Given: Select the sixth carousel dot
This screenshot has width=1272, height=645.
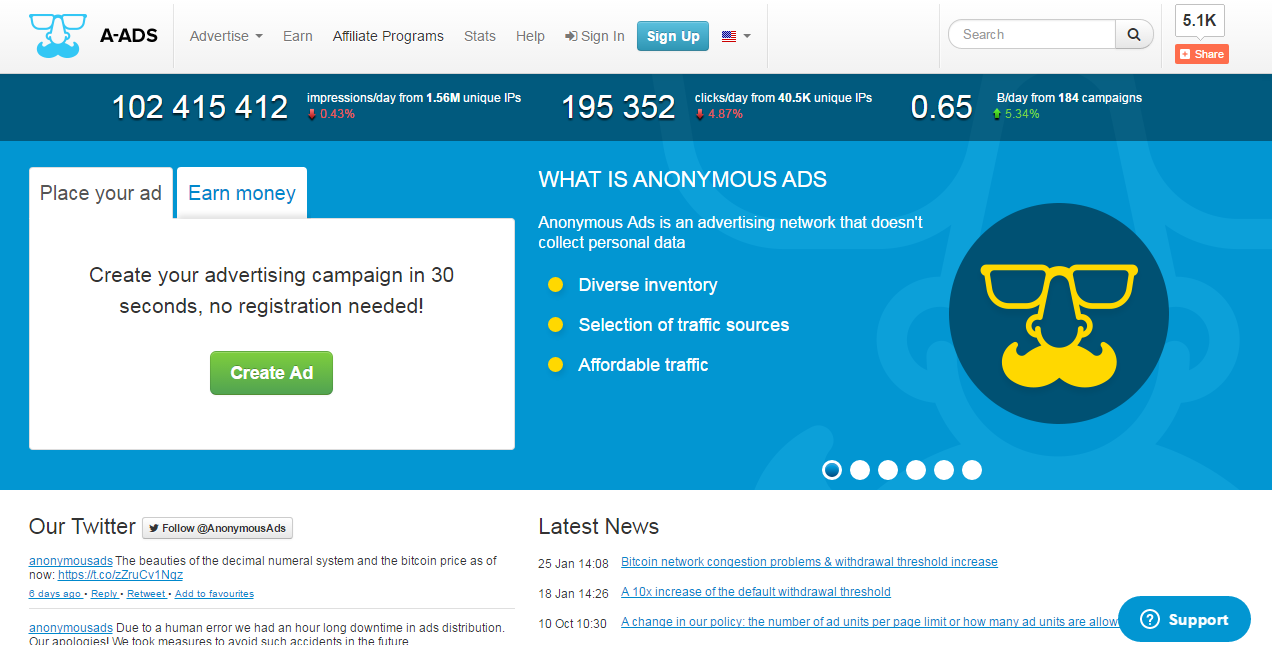Looking at the screenshot, I should point(972,470).
